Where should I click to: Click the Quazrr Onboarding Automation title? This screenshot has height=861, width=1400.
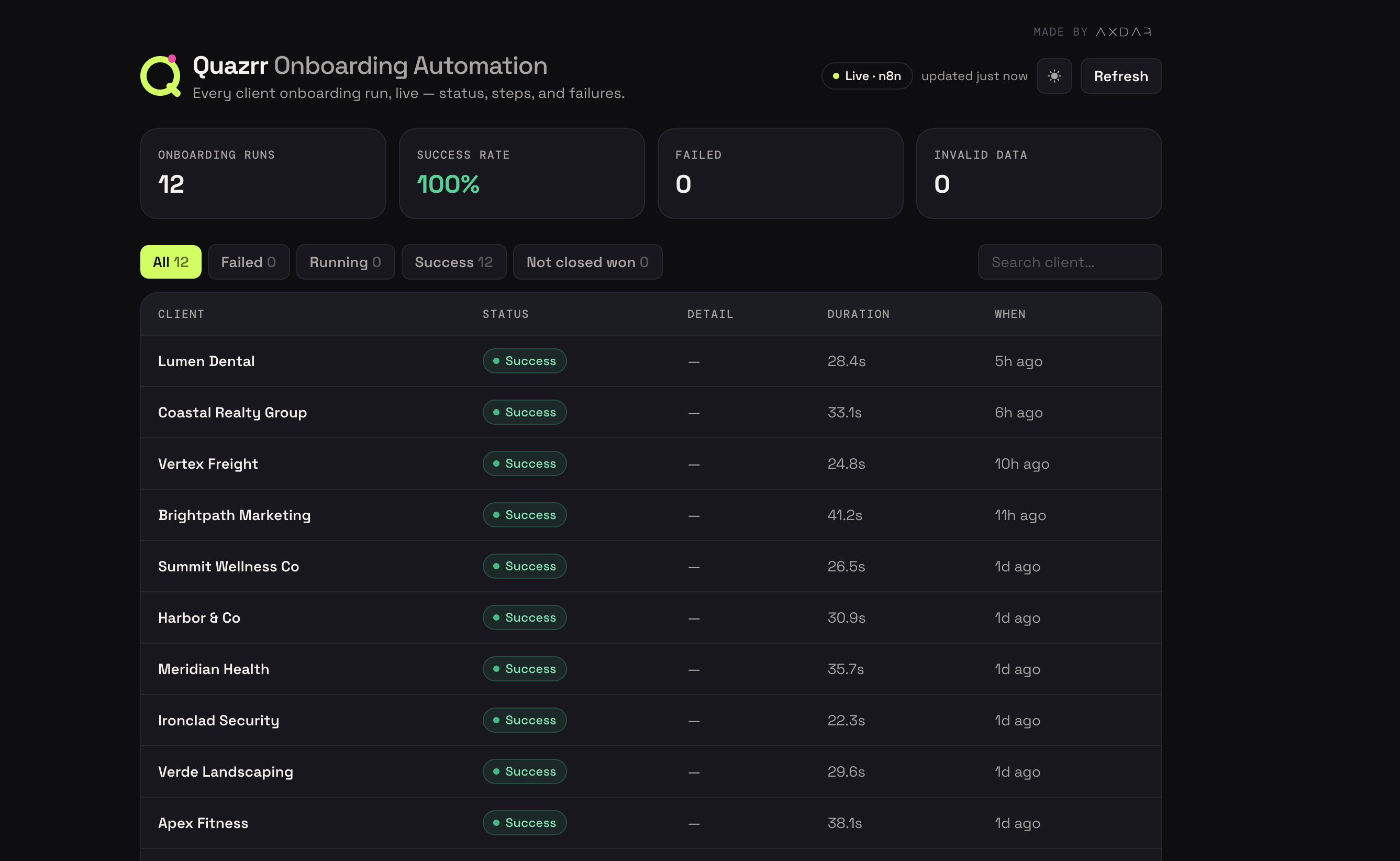pyautogui.click(x=370, y=65)
